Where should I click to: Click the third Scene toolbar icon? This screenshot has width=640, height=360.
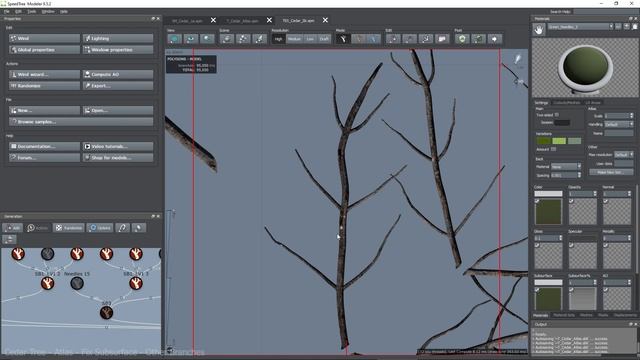coord(259,39)
